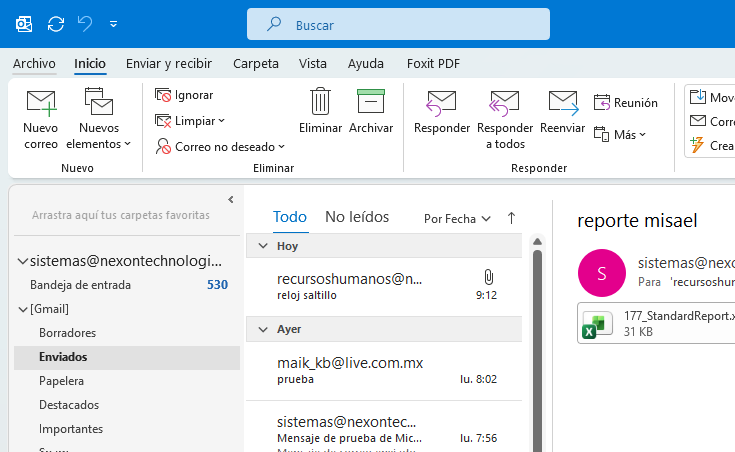The width and height of the screenshot is (735, 452).
Task: Switch to Enviar y recibir tab
Action: (169, 63)
